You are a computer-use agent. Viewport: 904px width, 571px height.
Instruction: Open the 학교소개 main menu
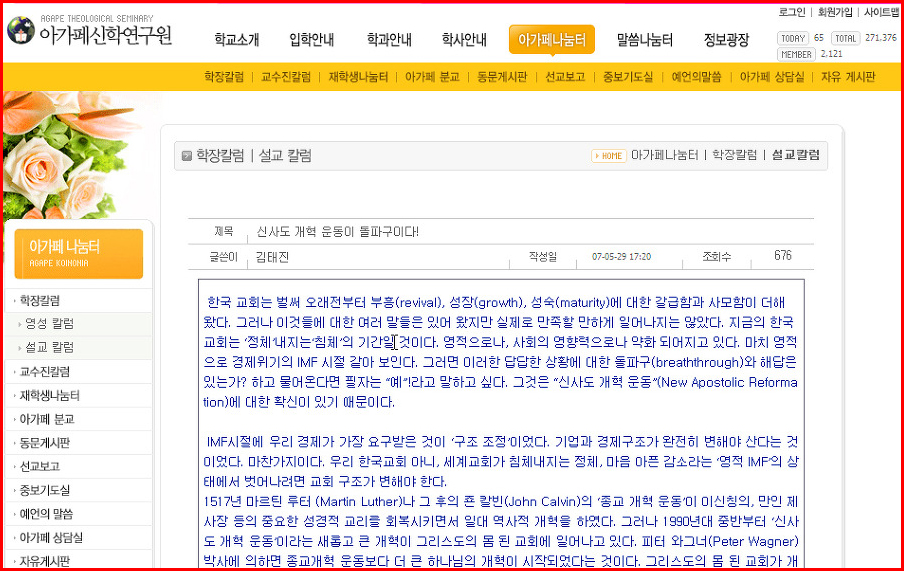237,40
